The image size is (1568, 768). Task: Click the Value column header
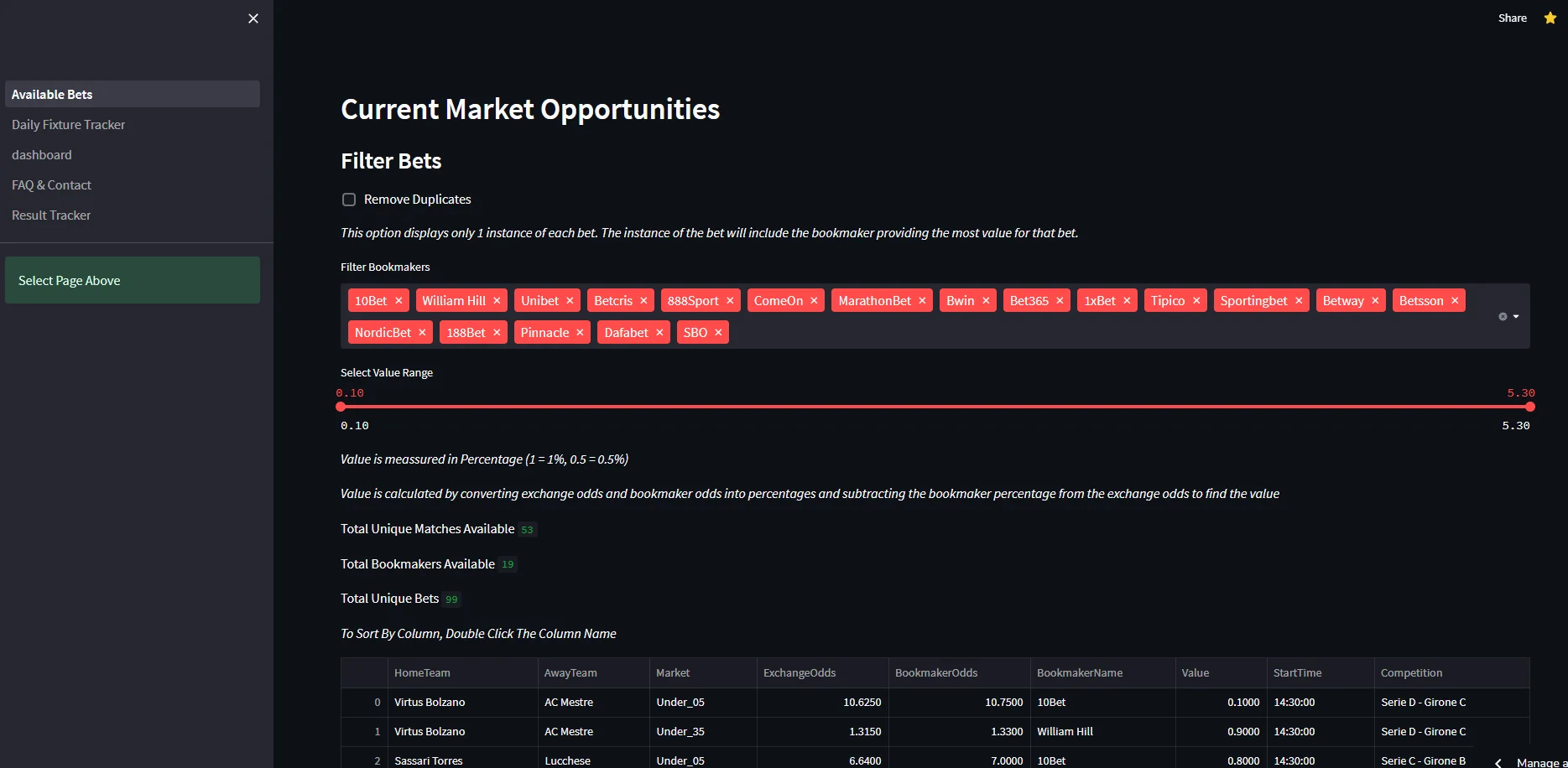click(1196, 672)
